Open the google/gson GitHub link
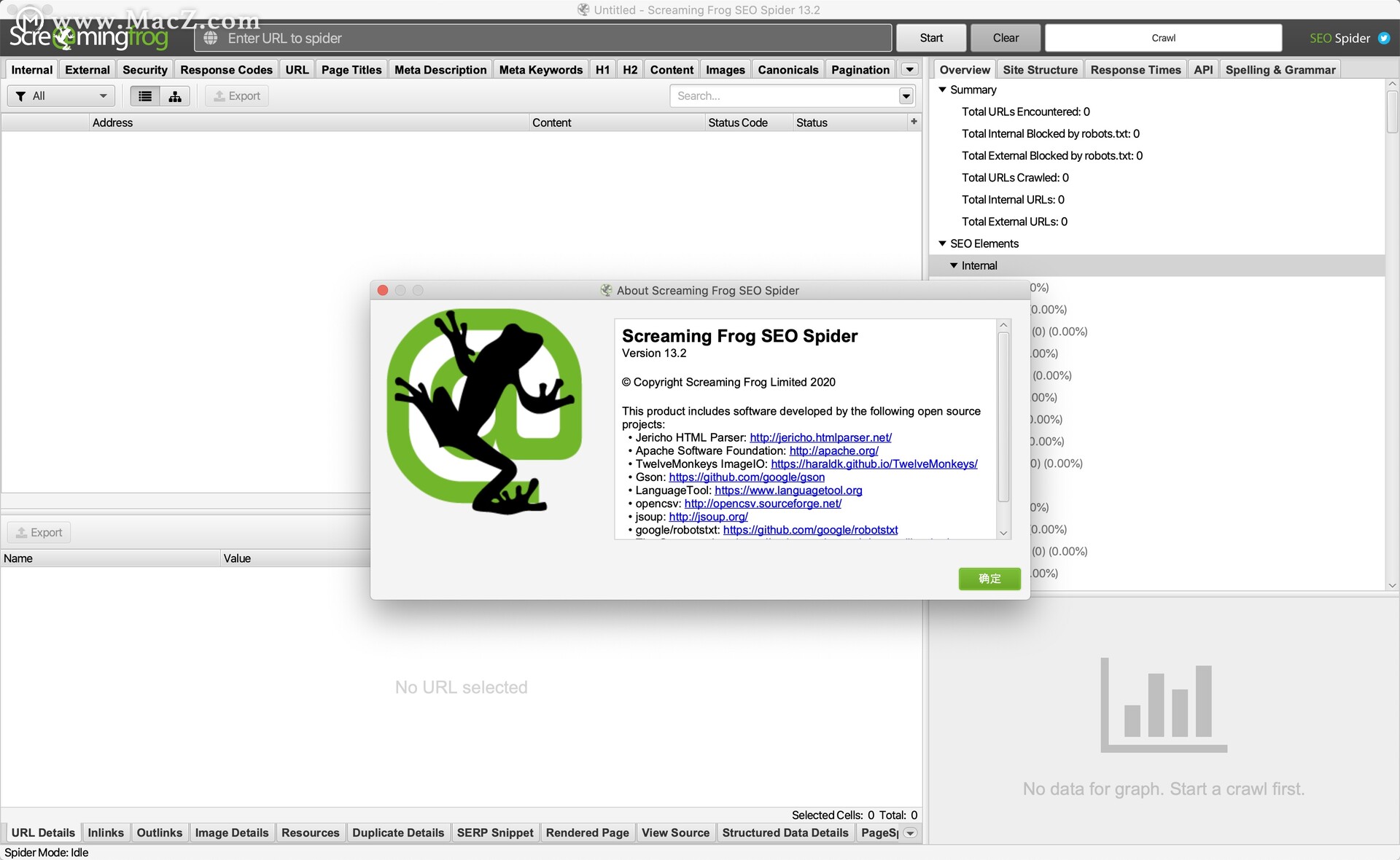 click(x=747, y=477)
